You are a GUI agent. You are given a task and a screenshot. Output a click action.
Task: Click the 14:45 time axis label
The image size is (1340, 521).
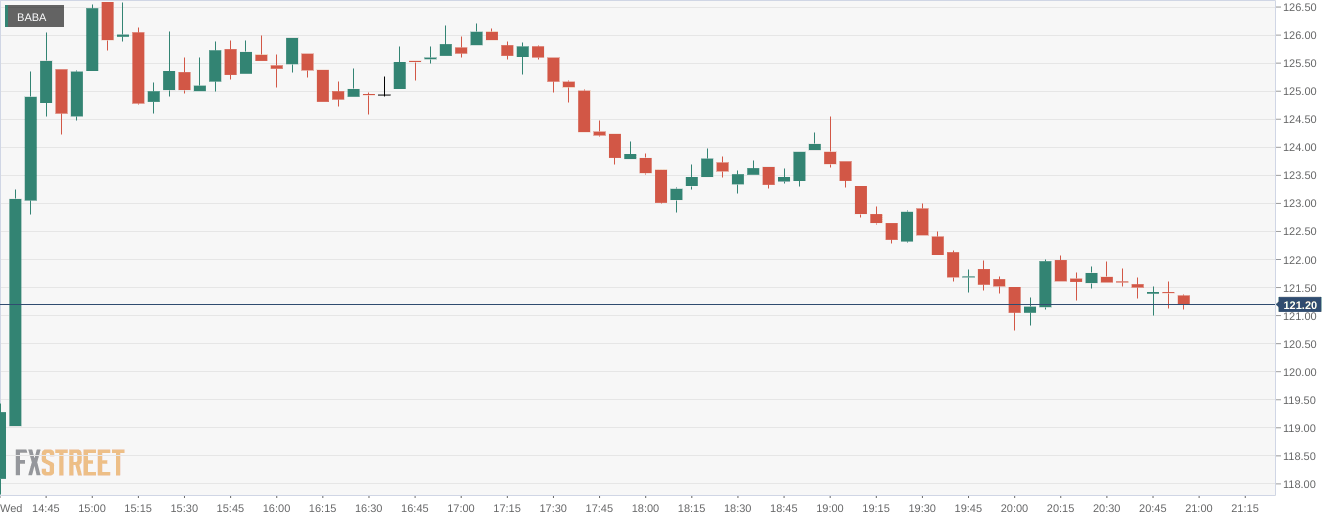point(46,508)
